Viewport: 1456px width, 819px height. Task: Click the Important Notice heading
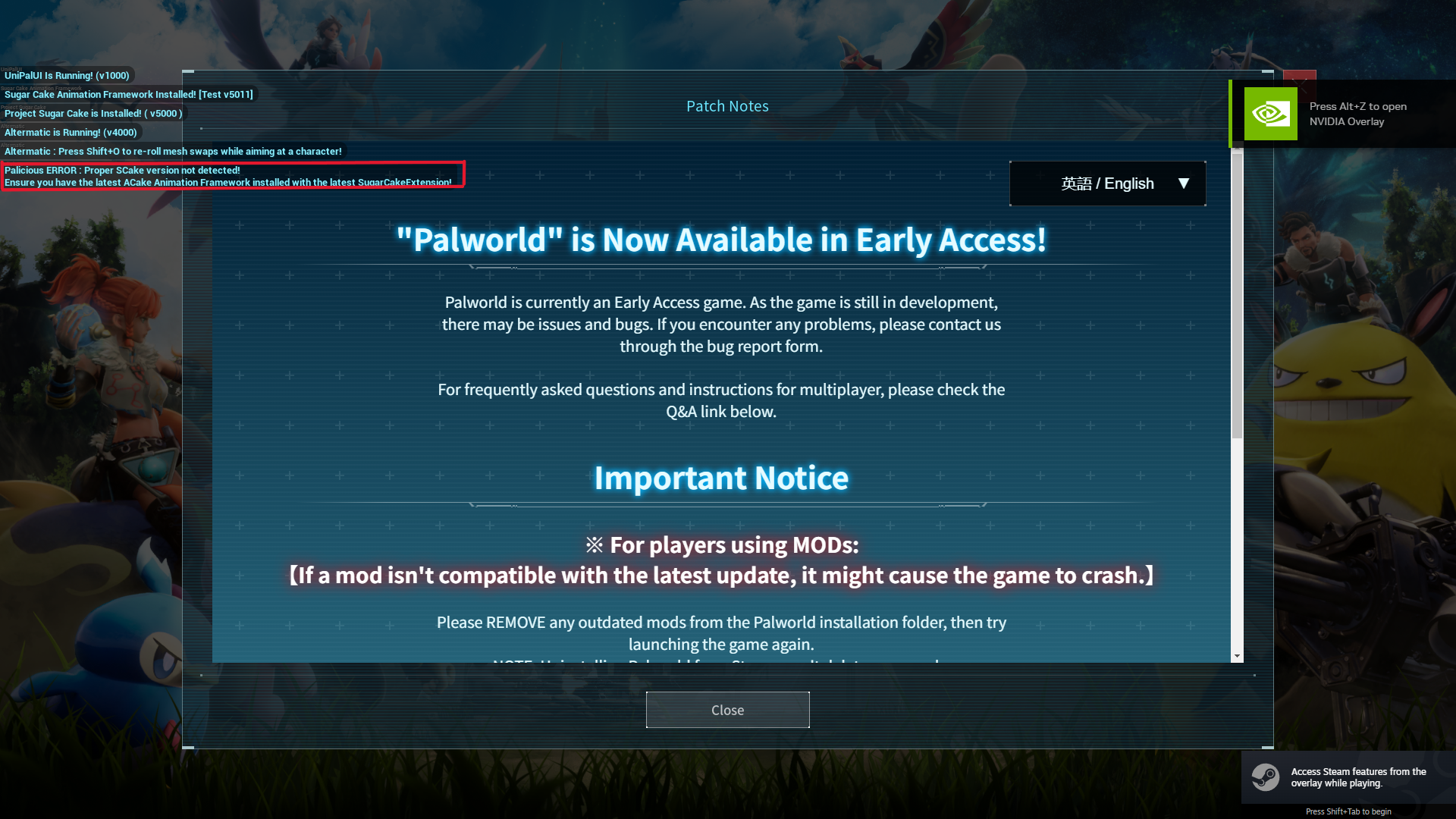(x=721, y=478)
